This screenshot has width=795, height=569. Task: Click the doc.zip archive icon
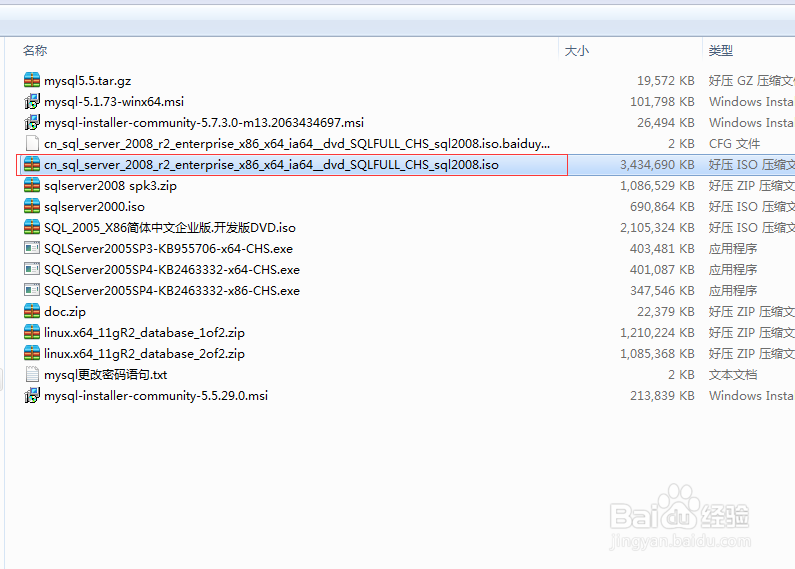coord(32,311)
